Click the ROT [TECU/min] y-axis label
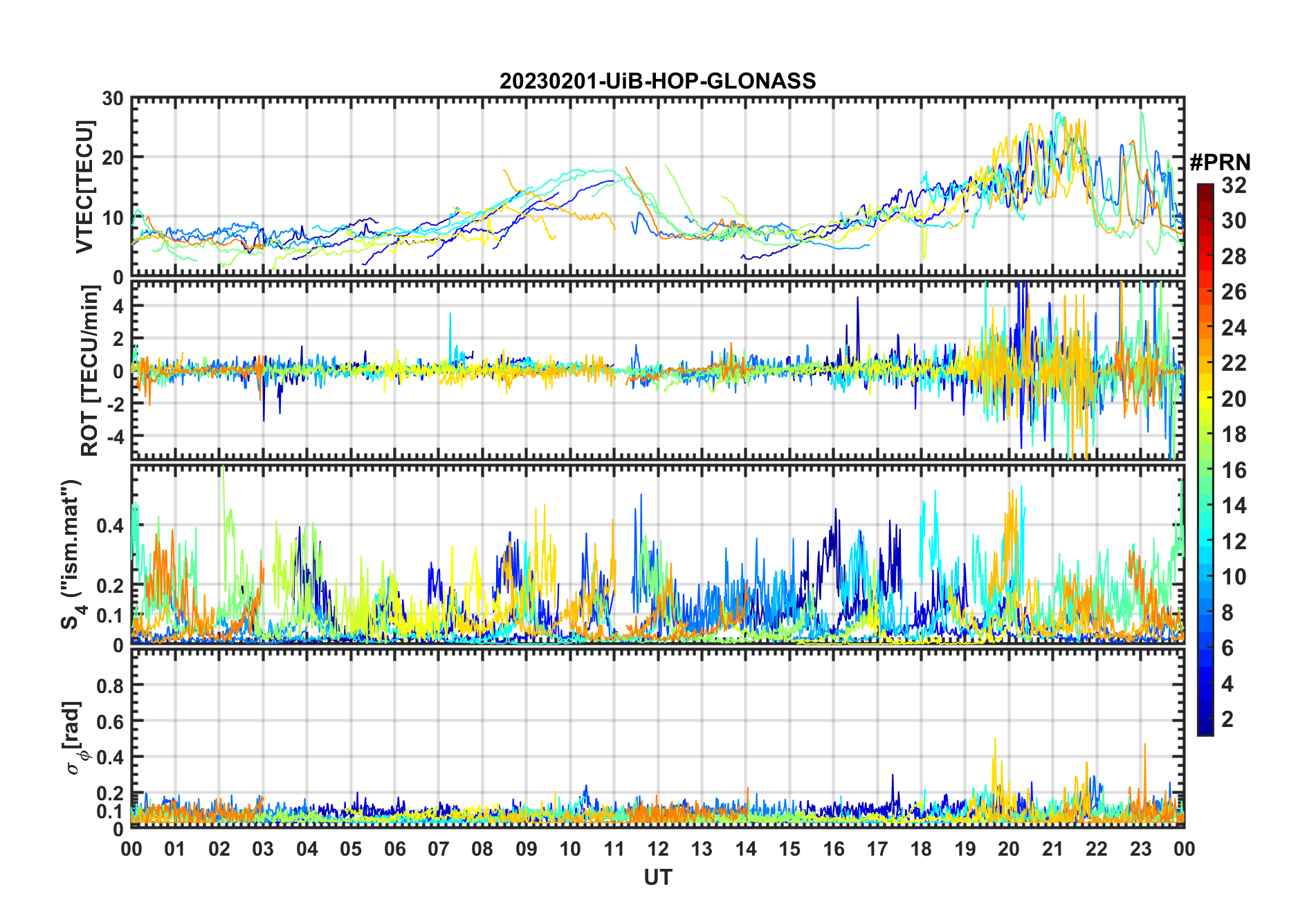 click(90, 370)
